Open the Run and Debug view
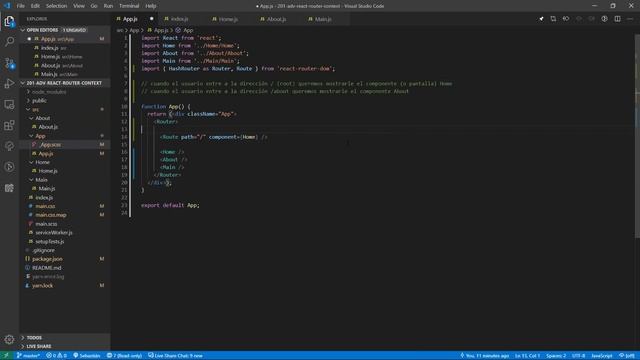Viewport: 640px width, 360px height. click(9, 84)
